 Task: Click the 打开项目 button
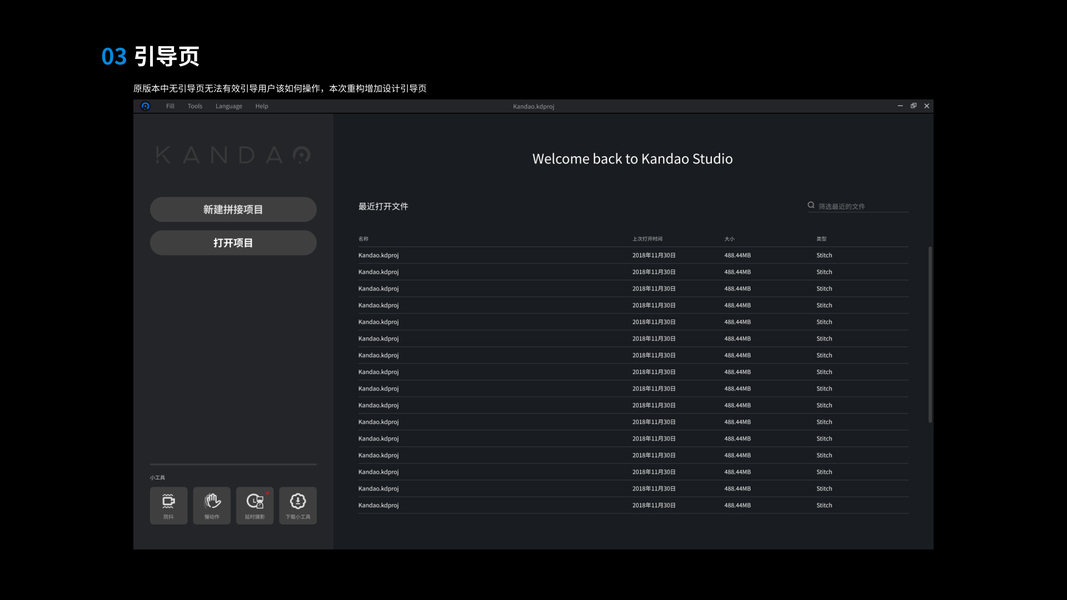point(233,243)
